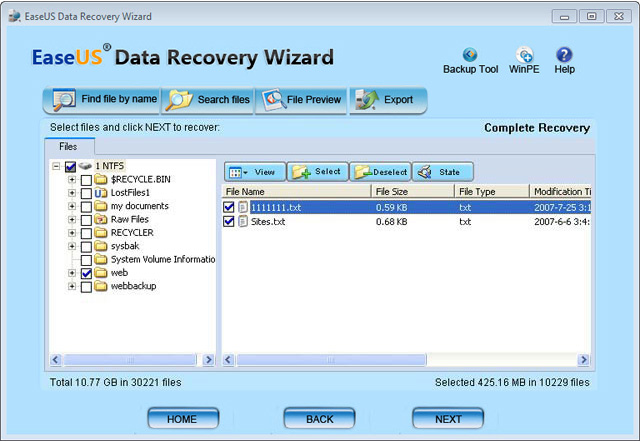Viewport: 640px width, 442px height.
Task: Click the sysbak folder icon
Action: [100, 246]
